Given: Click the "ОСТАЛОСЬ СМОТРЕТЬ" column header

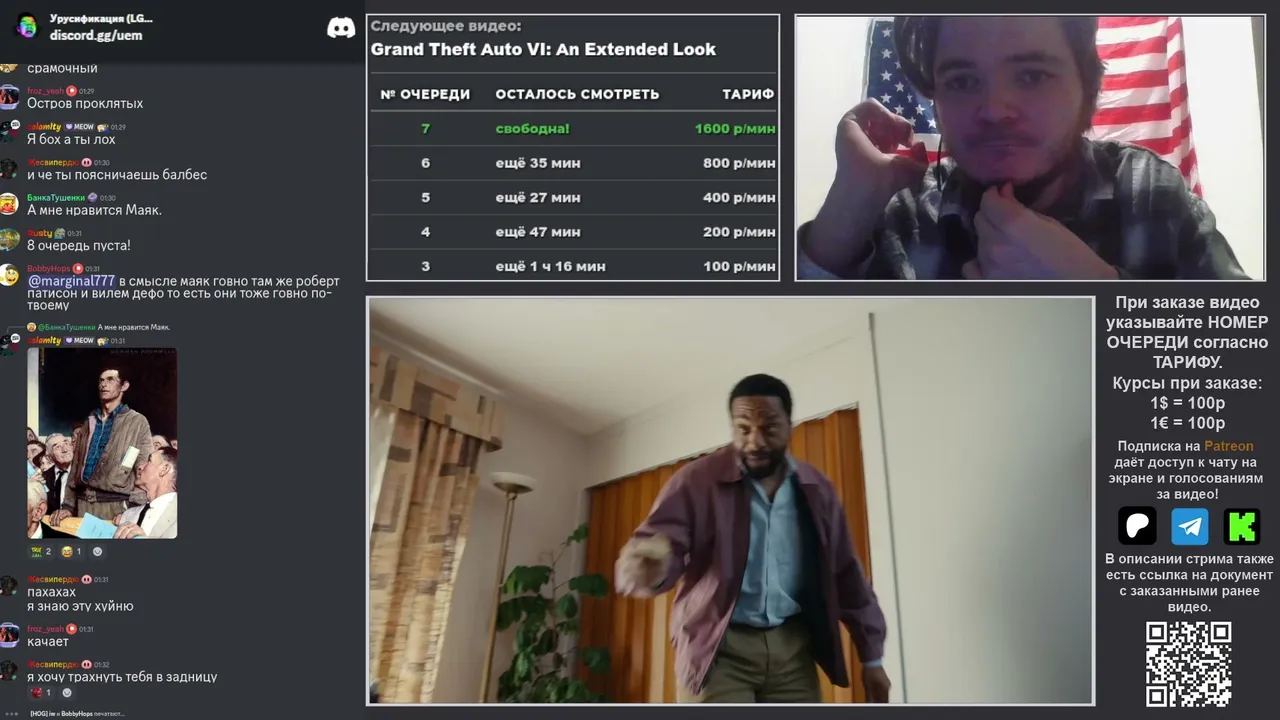Looking at the screenshot, I should pos(577,94).
